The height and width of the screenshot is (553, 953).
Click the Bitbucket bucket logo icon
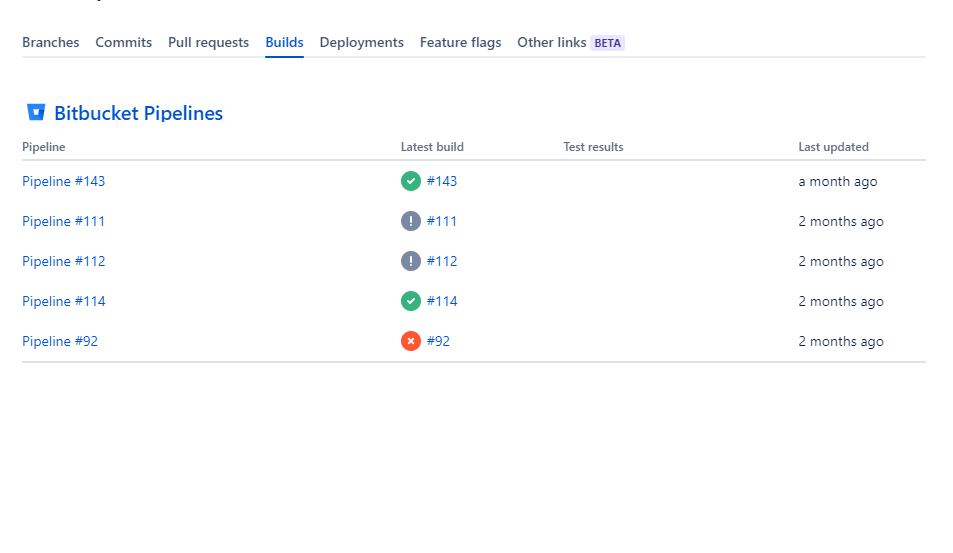pyautogui.click(x=36, y=112)
